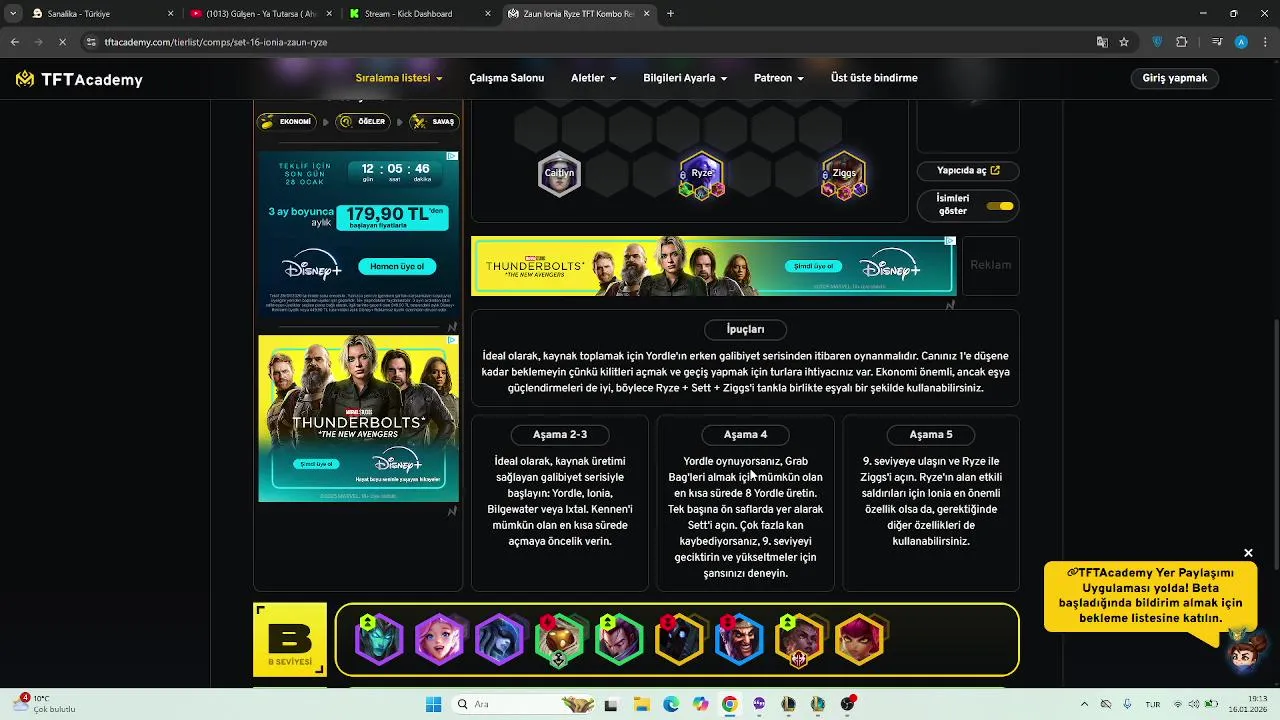The image size is (1280, 720).
Task: Click the Aşama 5 label
Action: pyautogui.click(x=931, y=434)
